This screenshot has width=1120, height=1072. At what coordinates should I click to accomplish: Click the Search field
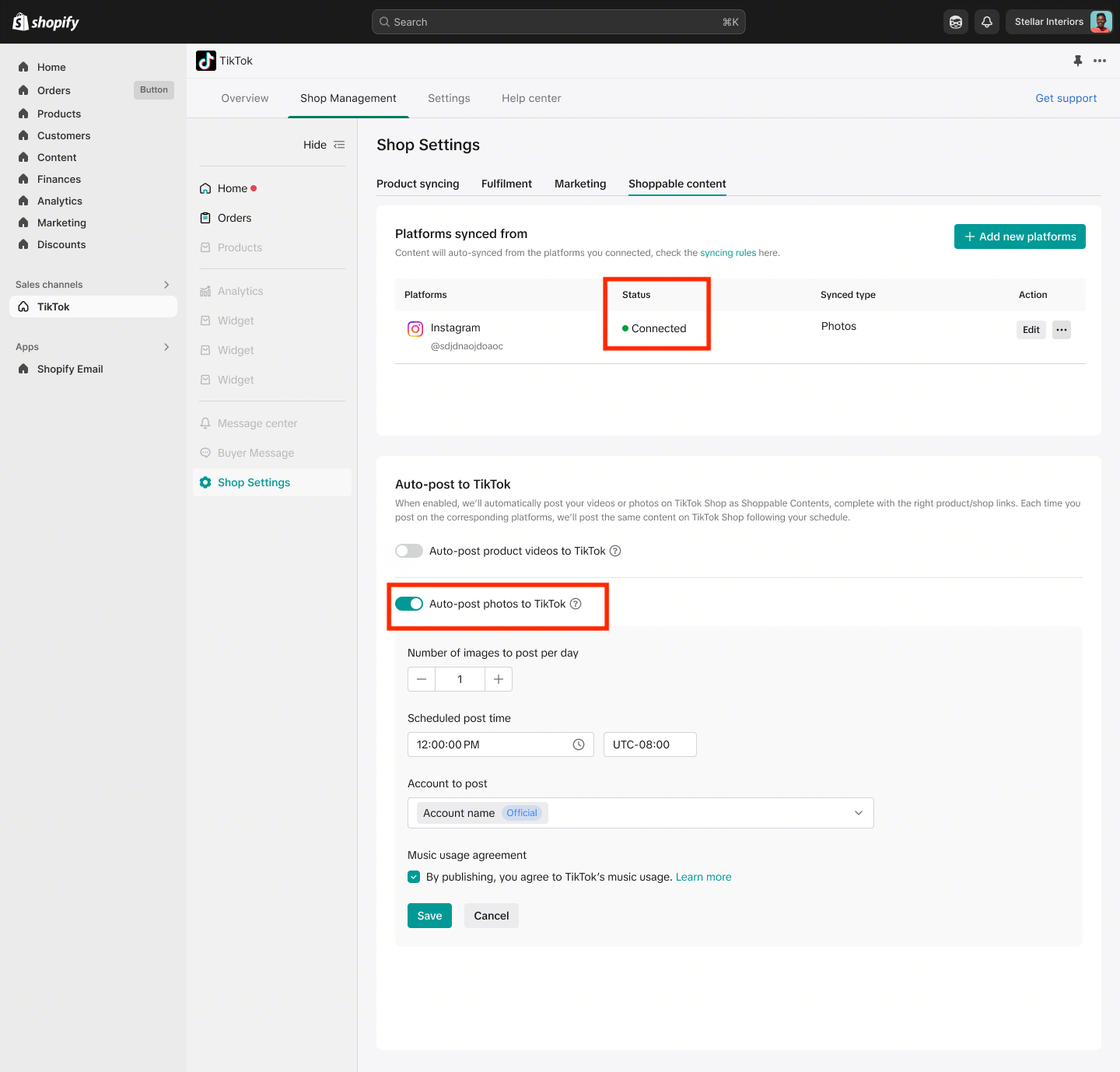[558, 22]
